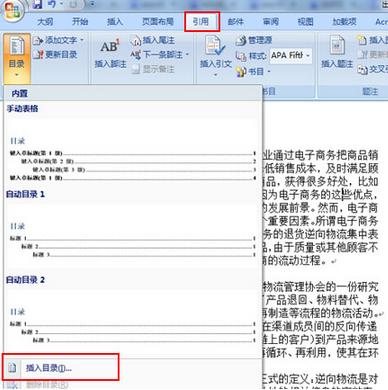
Task: Switch to the 开始 tab
Action: [x=80, y=22]
